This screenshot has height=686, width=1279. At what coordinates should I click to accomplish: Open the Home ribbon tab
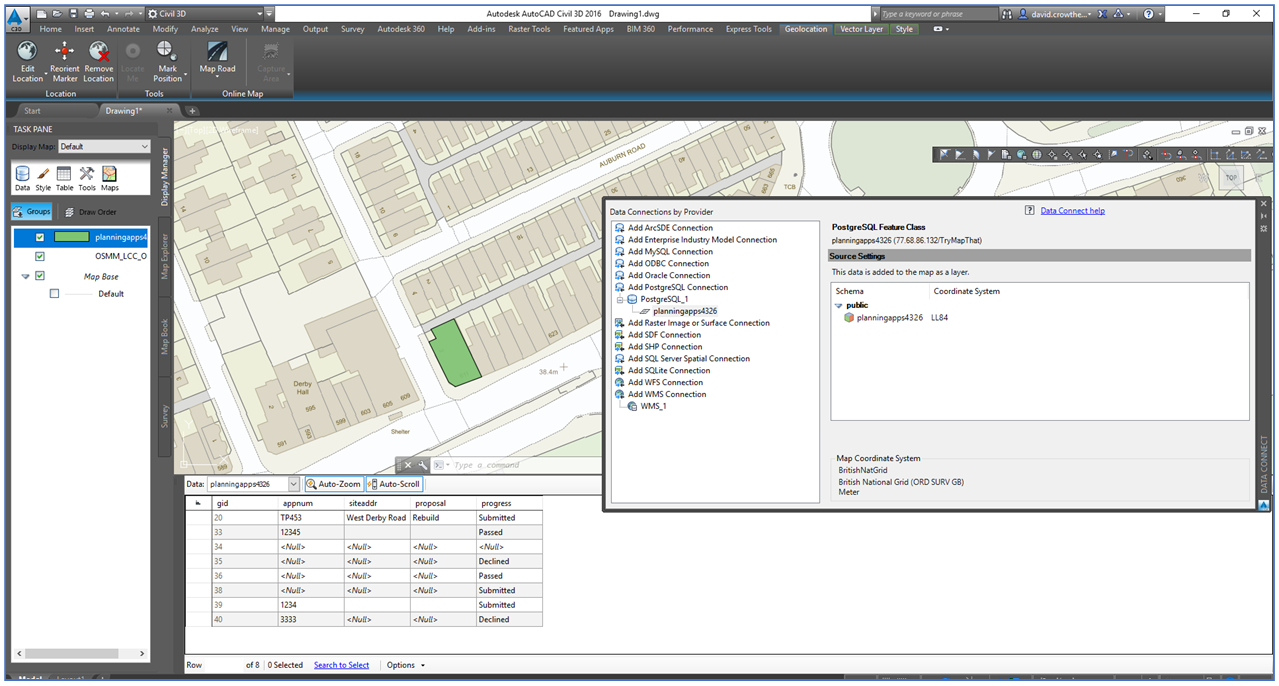point(51,29)
